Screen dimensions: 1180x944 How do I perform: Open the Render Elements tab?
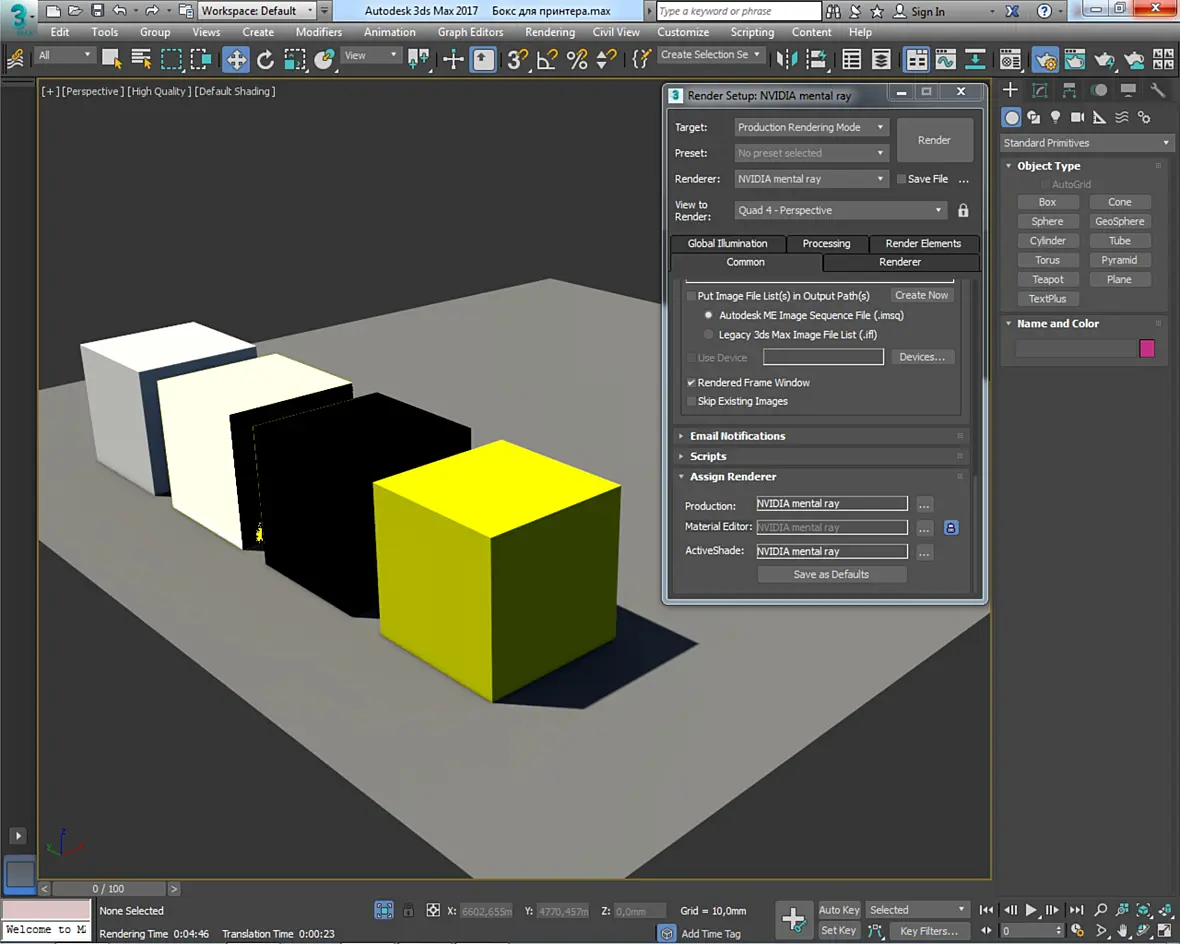(x=923, y=243)
